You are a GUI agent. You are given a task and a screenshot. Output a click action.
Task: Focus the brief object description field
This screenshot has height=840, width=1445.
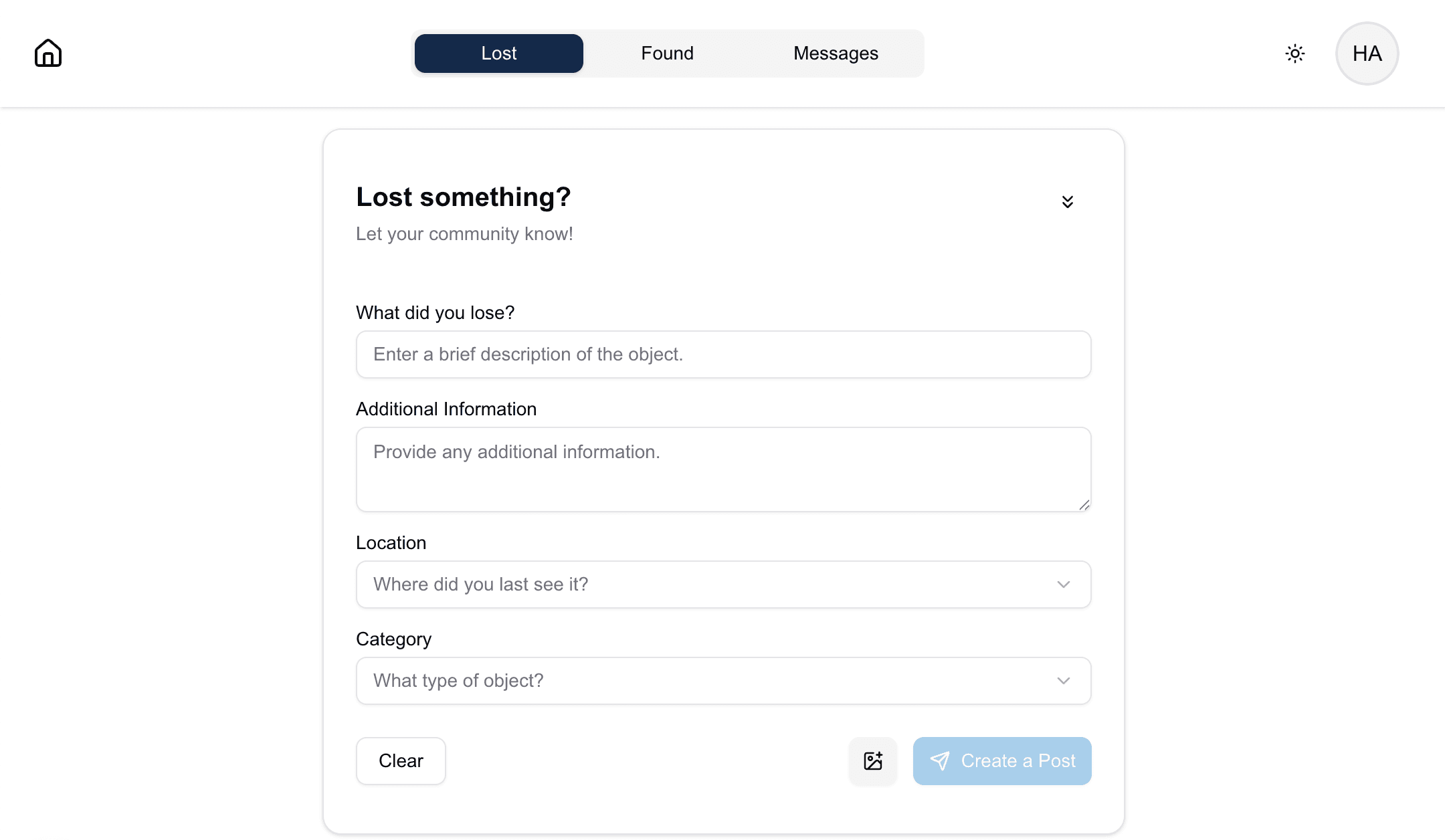click(x=723, y=354)
